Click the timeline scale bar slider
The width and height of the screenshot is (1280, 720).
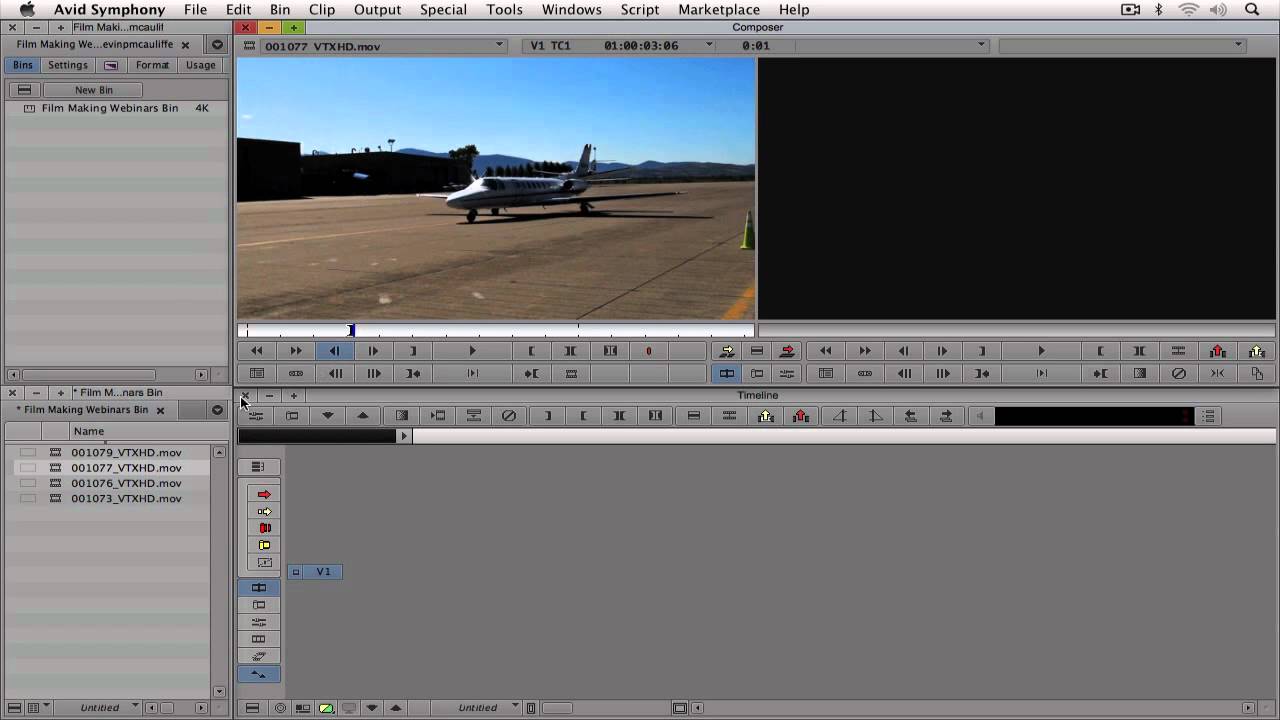(x=557, y=708)
